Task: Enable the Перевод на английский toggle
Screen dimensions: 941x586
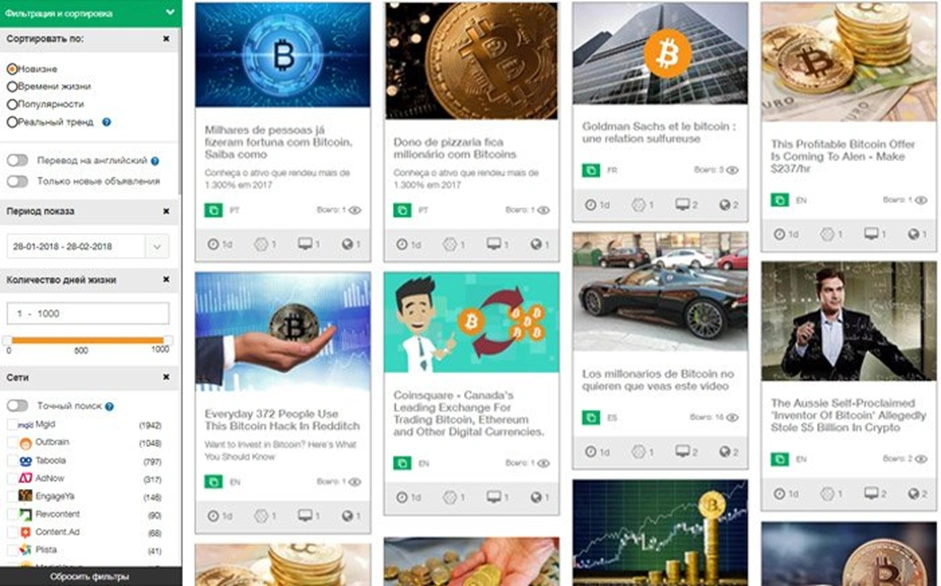Action: [x=17, y=160]
